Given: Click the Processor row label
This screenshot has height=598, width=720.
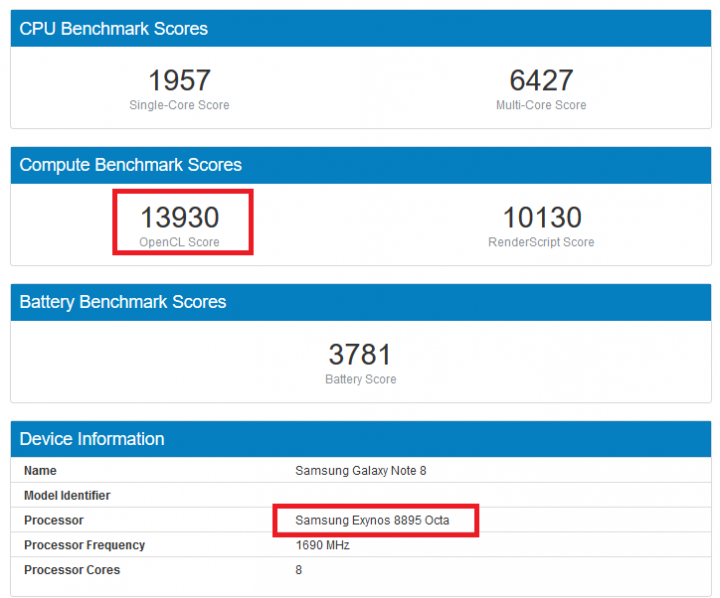Looking at the screenshot, I should (x=54, y=520).
